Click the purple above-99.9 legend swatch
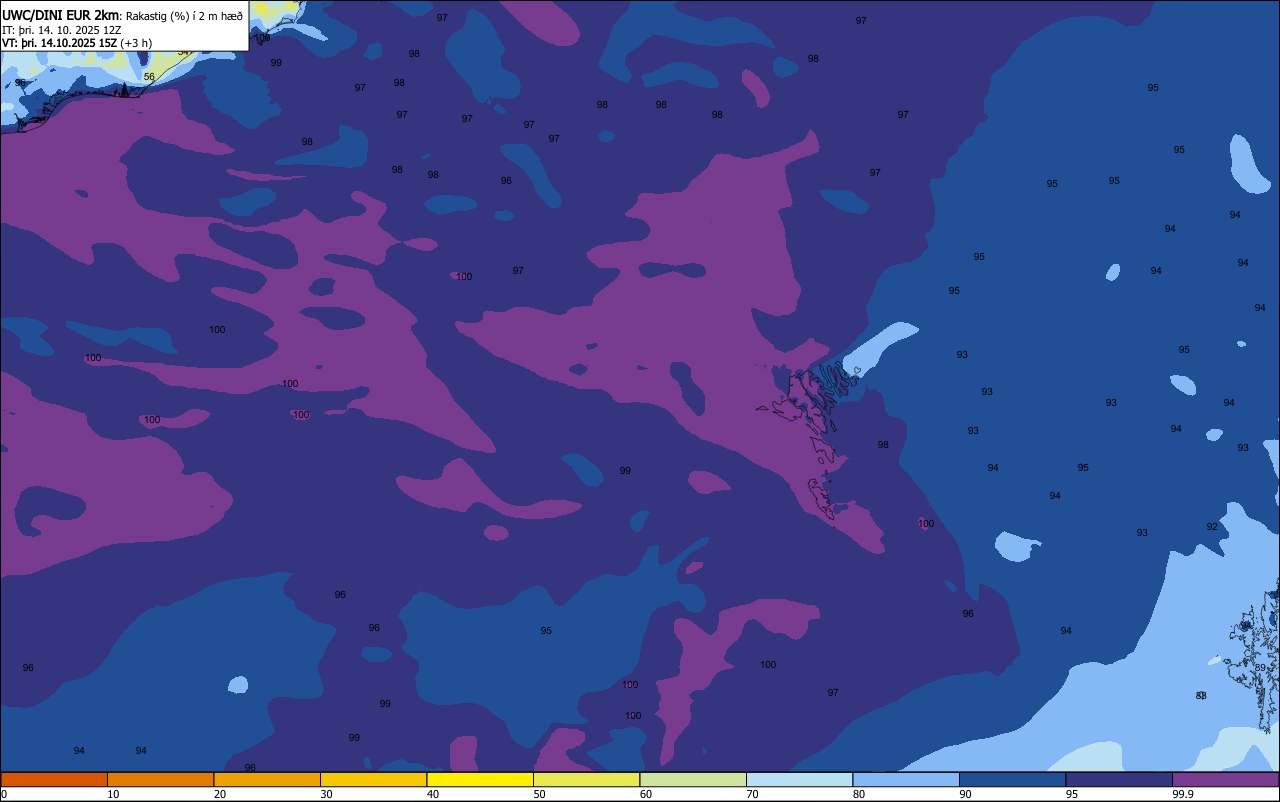This screenshot has height=802, width=1280. [x=1225, y=779]
